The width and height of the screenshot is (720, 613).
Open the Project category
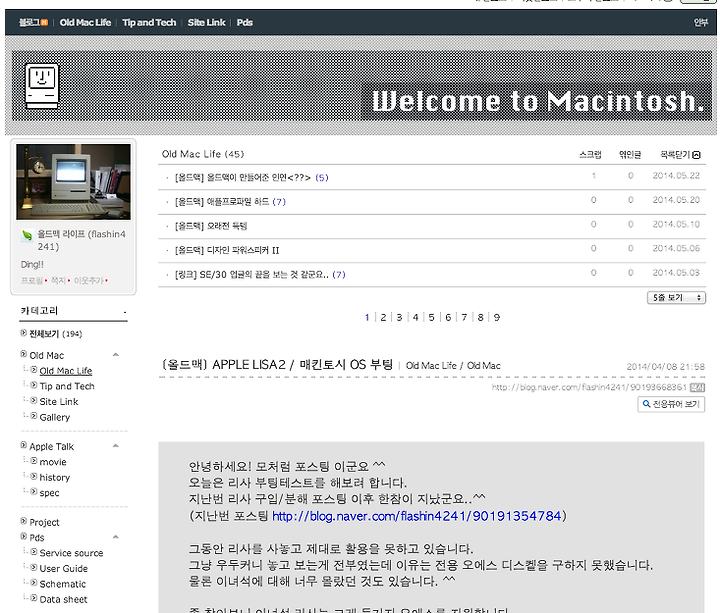(45, 523)
